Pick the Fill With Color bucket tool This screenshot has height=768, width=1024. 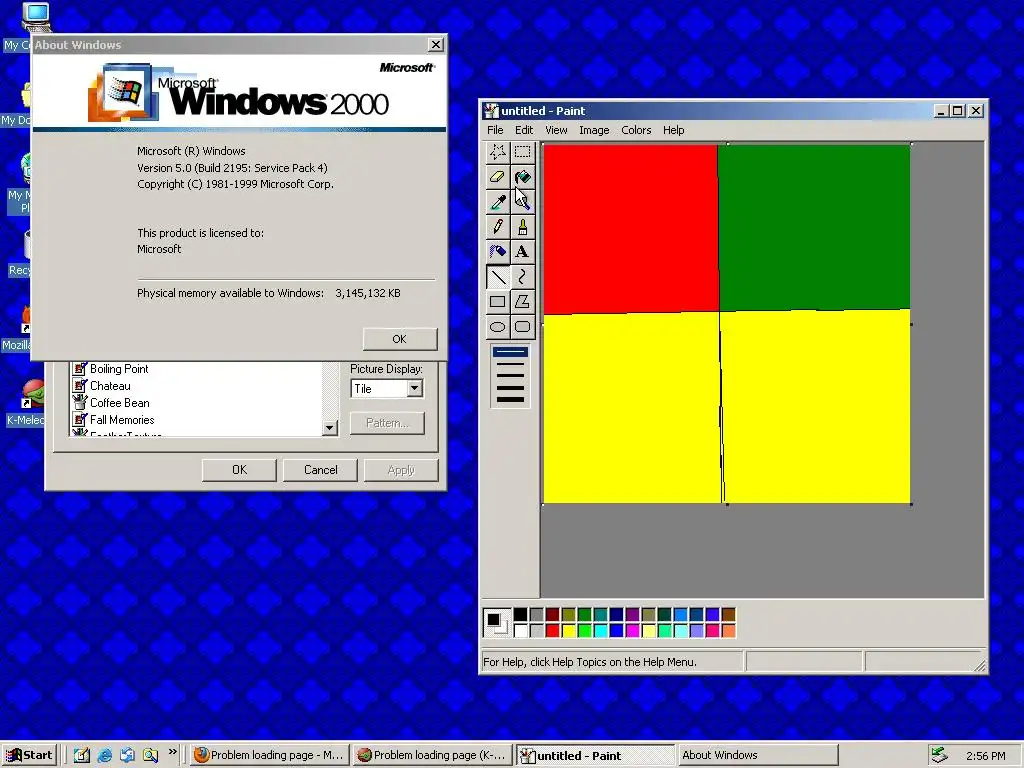tap(522, 177)
